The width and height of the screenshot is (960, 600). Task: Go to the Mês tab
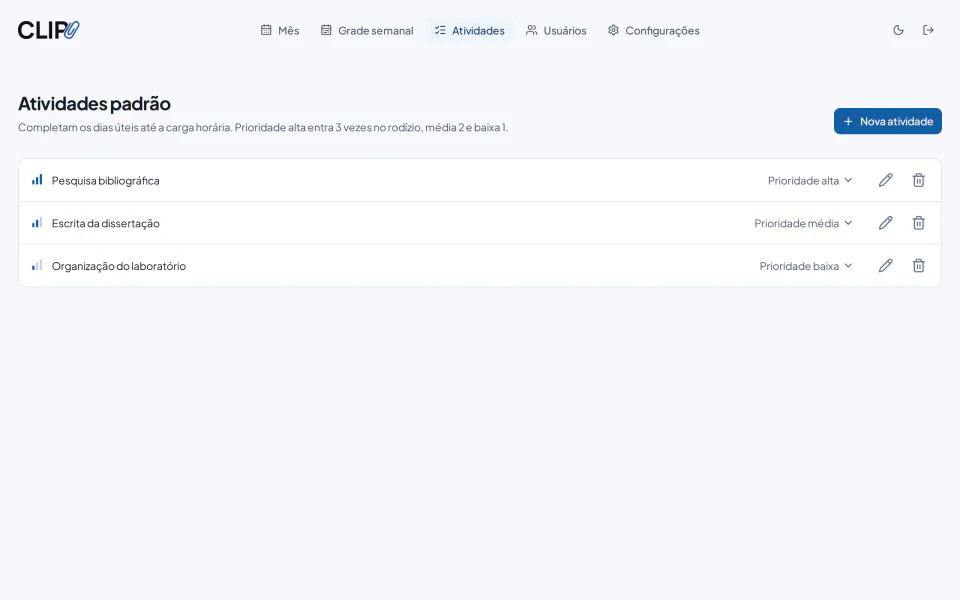pos(280,31)
